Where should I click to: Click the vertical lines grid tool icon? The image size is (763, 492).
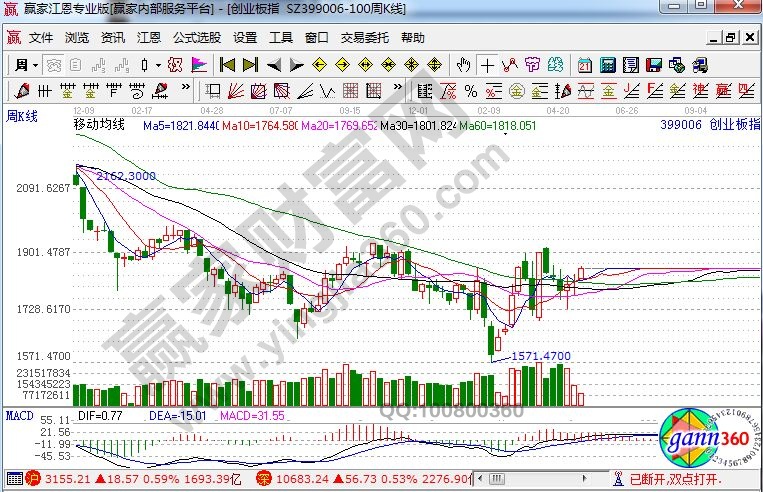[x=44, y=91]
